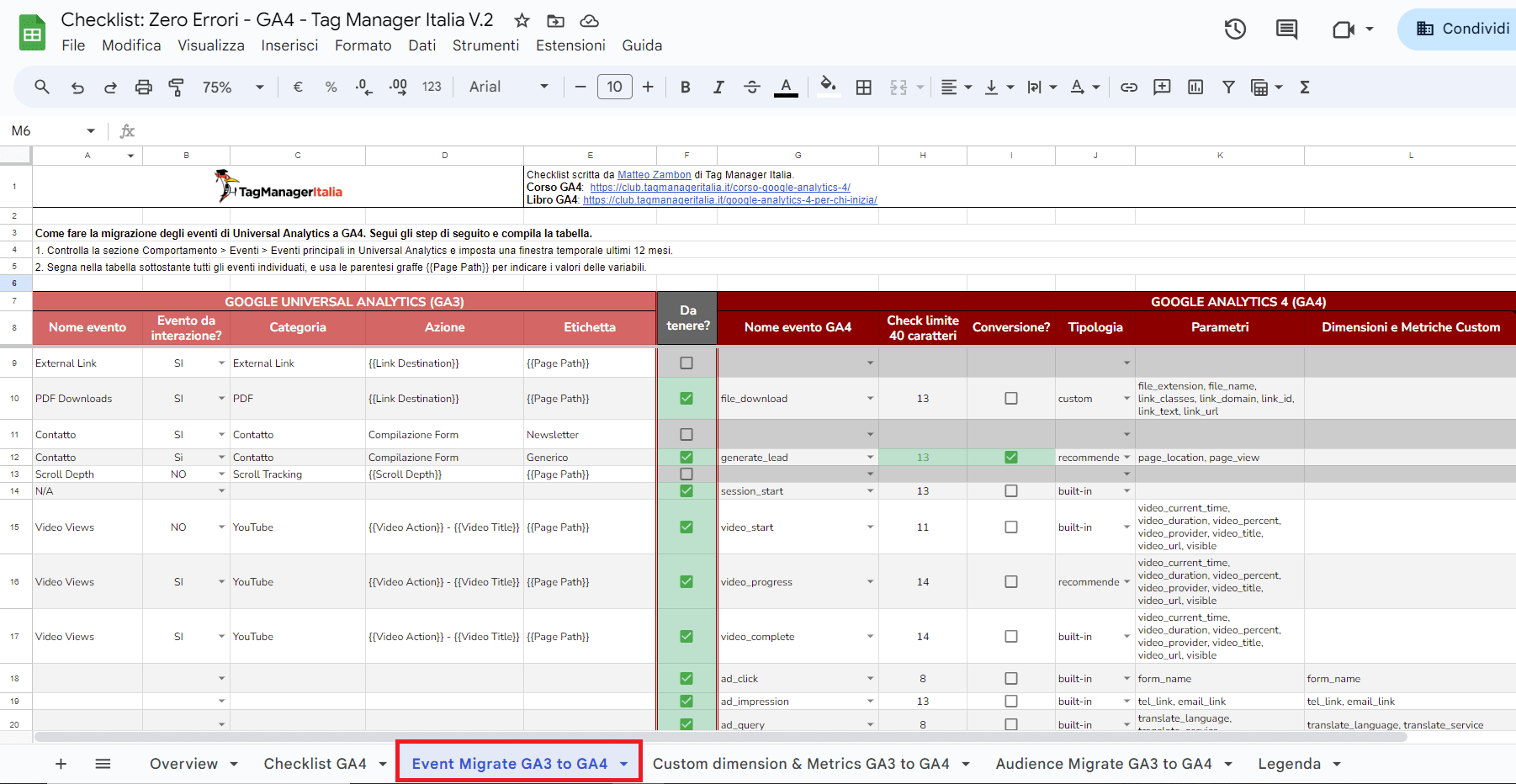Open the Estensioni menu
The image size is (1516, 784).
coord(570,45)
